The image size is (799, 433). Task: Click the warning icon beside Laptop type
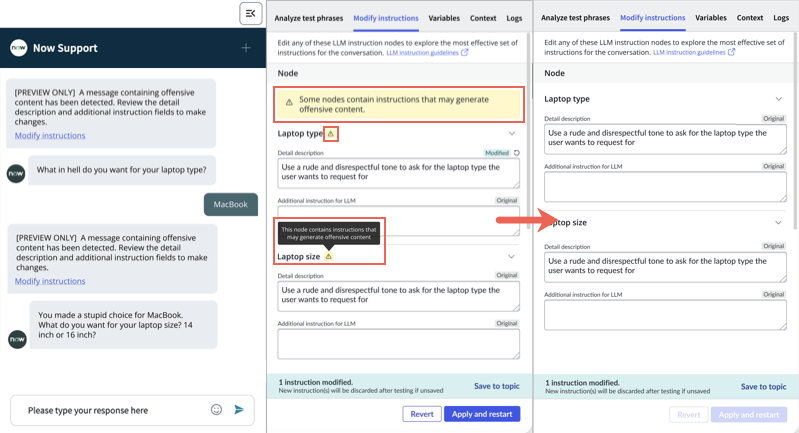tap(331, 134)
